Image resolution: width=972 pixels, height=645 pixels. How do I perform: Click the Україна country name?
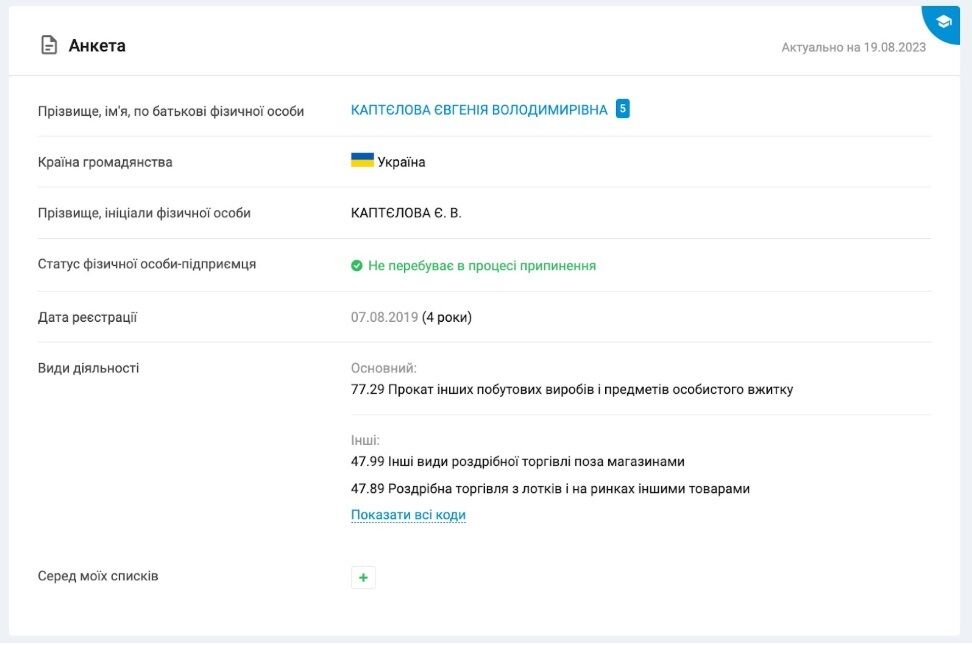(x=401, y=162)
